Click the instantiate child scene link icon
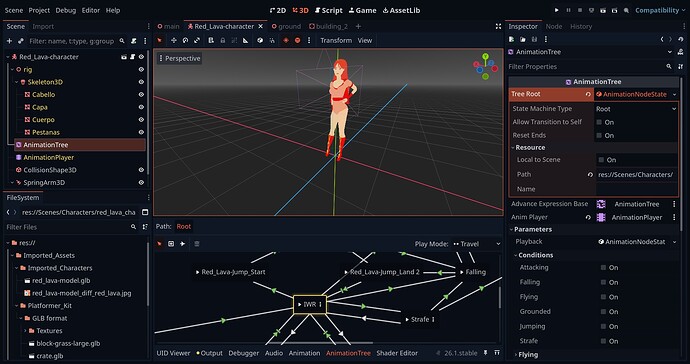 pos(21,41)
